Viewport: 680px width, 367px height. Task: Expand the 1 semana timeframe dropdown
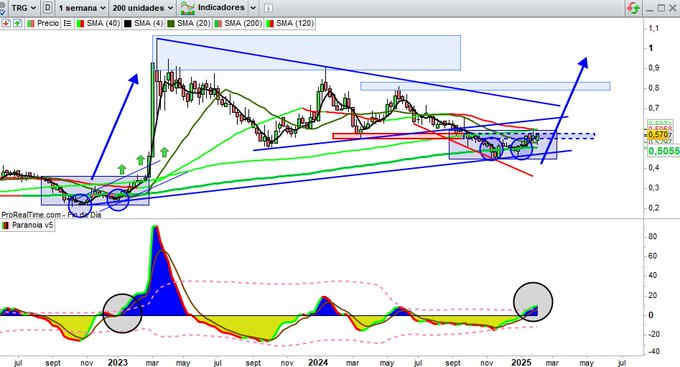coord(82,8)
